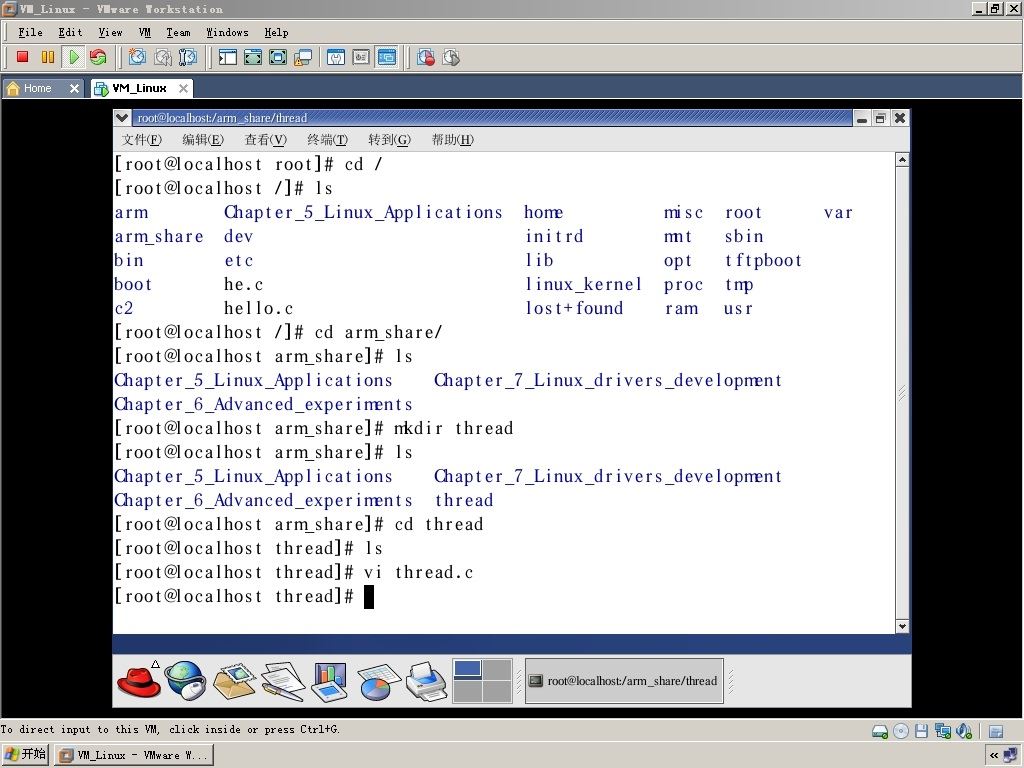This screenshot has width=1024, height=768.
Task: Toggle the sidebar panel view icon
Action: coord(228,57)
